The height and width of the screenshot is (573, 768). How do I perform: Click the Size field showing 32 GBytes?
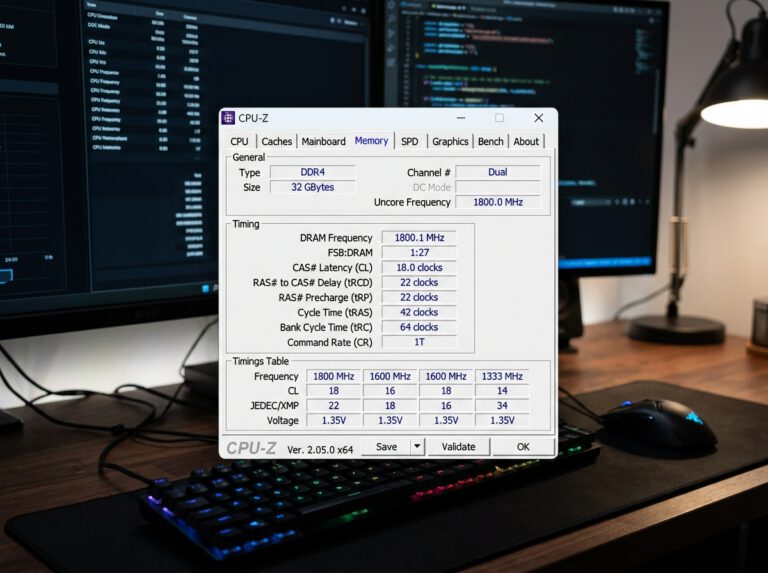coord(312,187)
